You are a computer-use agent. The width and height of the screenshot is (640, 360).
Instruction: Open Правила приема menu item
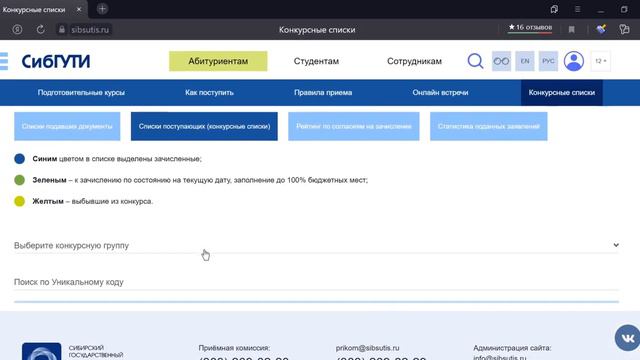pyautogui.click(x=323, y=93)
